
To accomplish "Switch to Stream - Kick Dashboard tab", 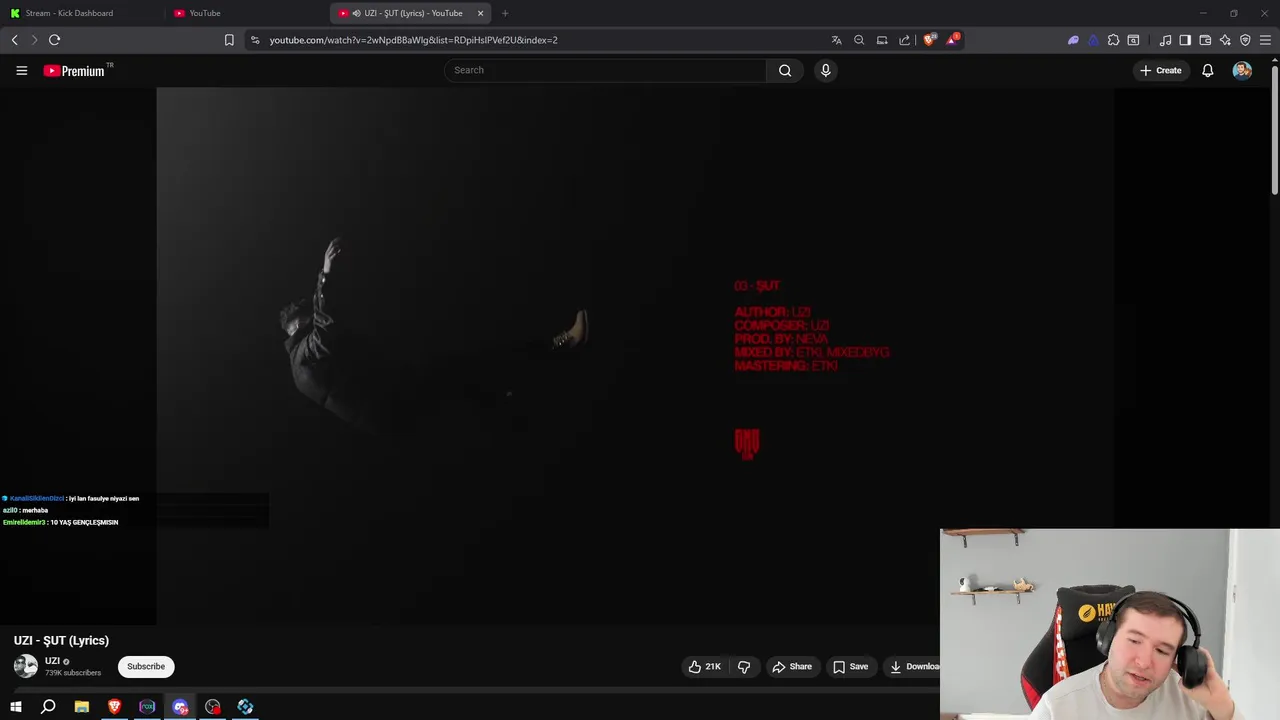I will point(82,13).
